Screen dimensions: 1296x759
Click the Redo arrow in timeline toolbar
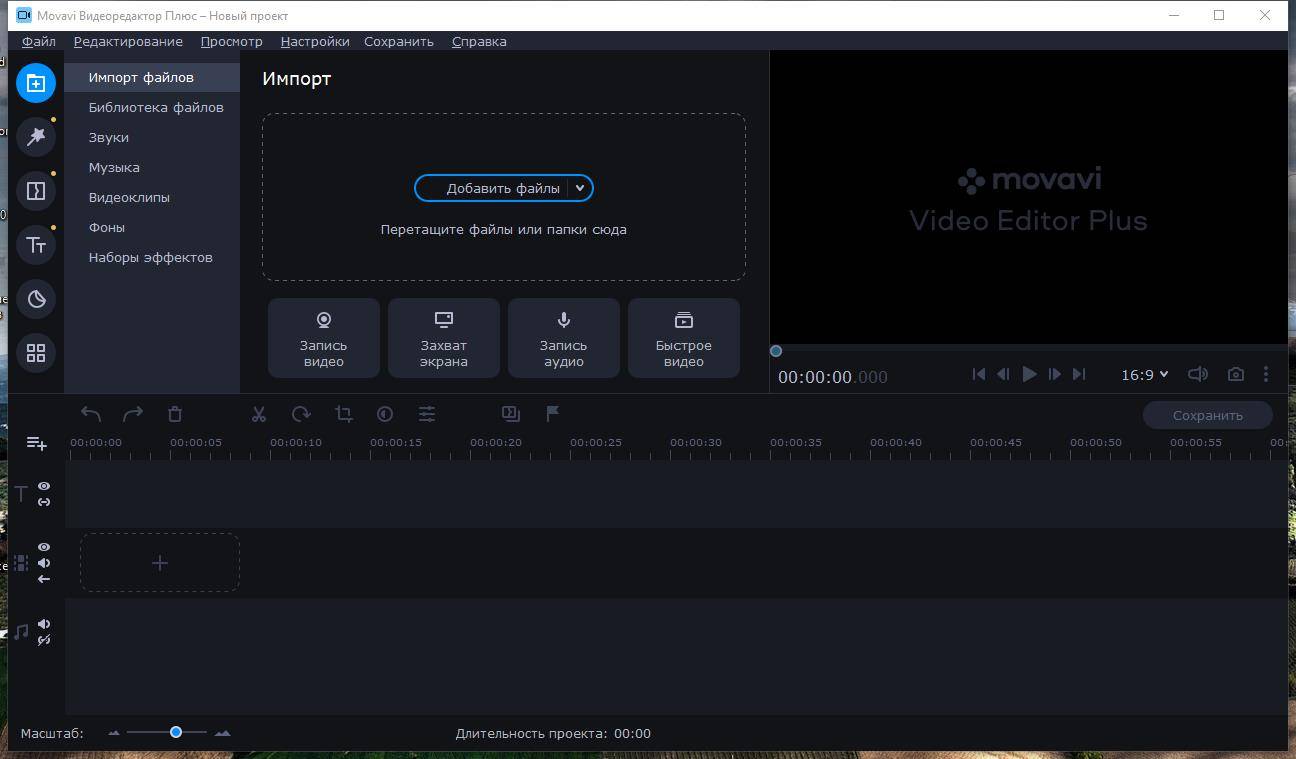(x=133, y=414)
